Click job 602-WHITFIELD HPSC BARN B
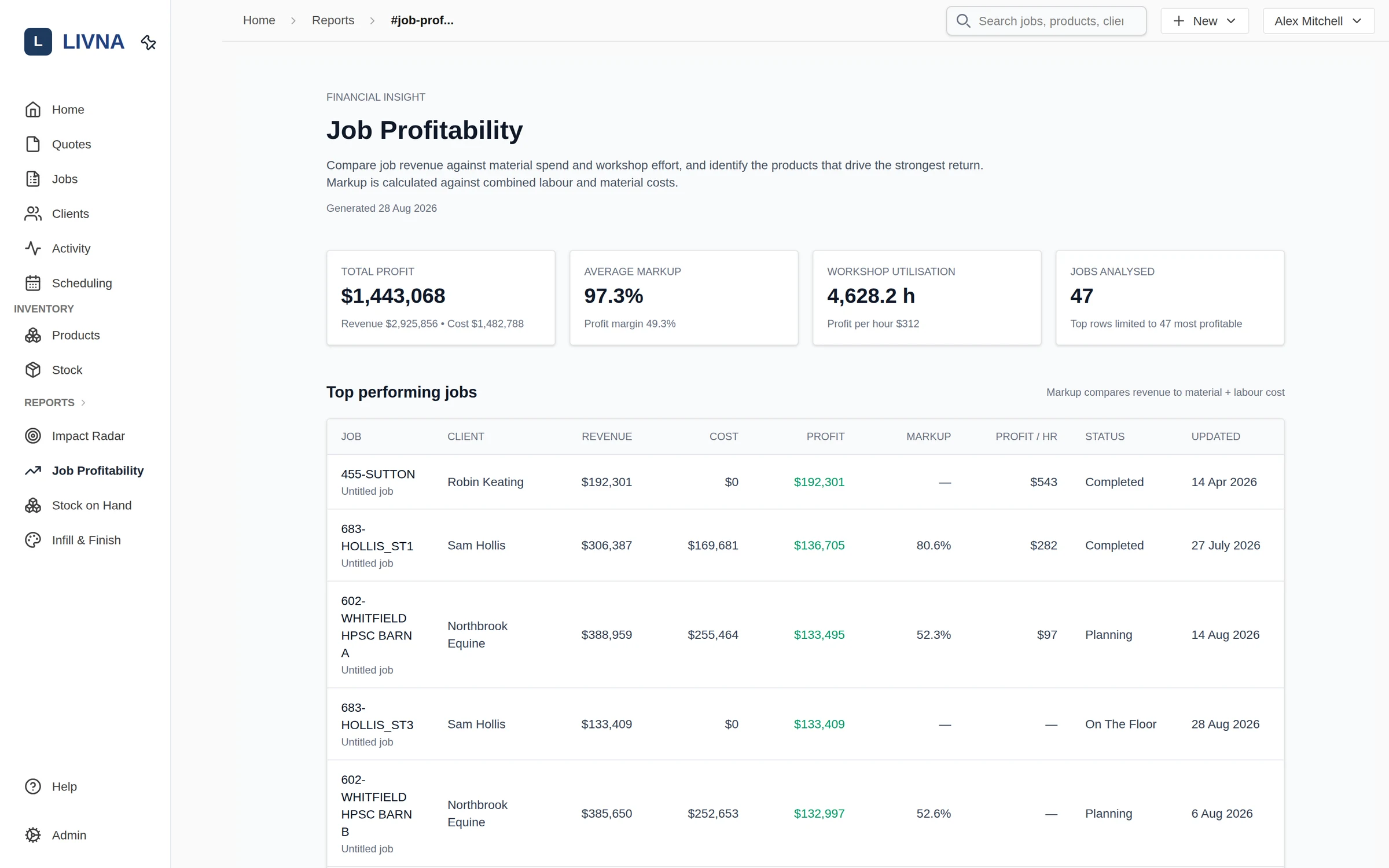The width and height of the screenshot is (1389, 868). (377, 806)
